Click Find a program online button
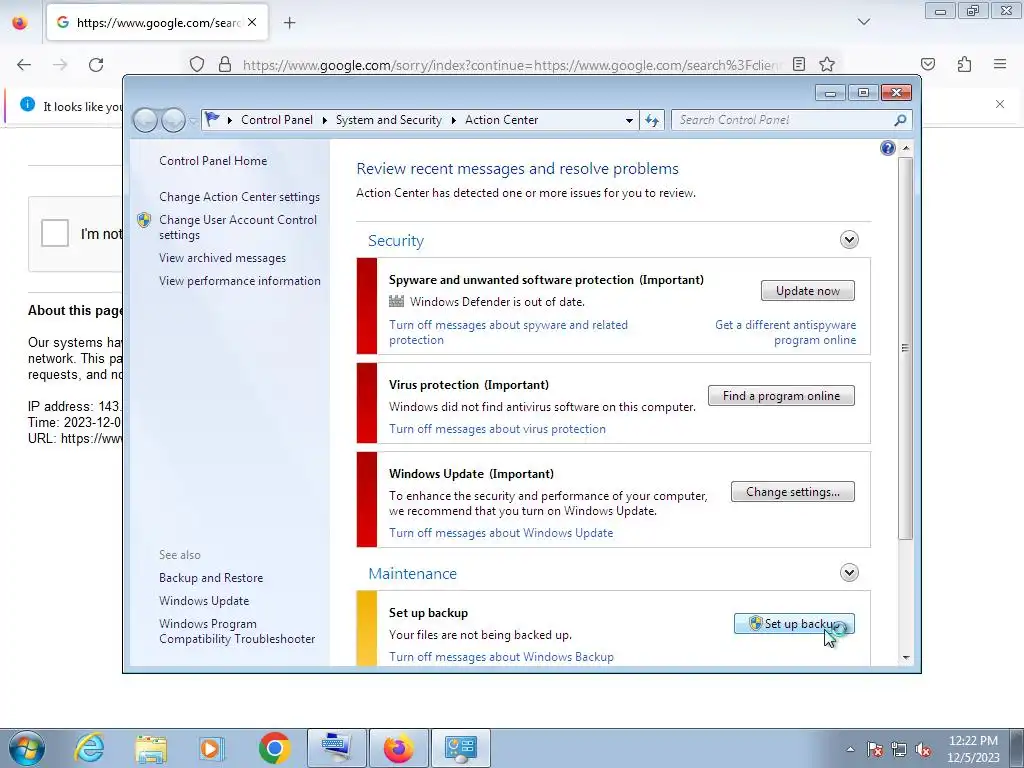Screen dimensions: 1024x768 (x=781, y=396)
